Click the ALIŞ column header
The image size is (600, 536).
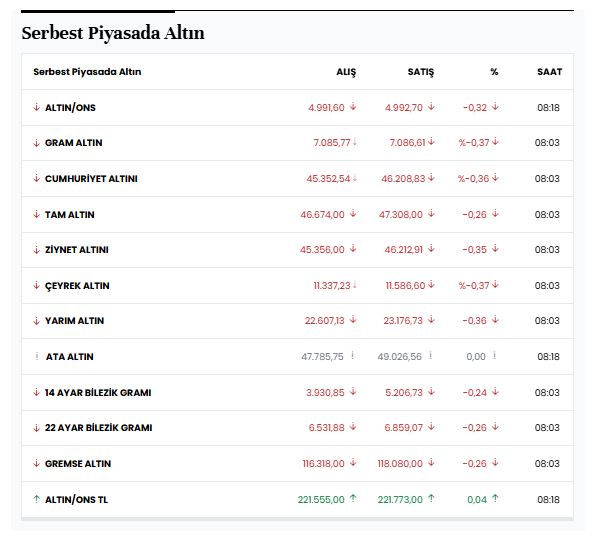(x=345, y=72)
